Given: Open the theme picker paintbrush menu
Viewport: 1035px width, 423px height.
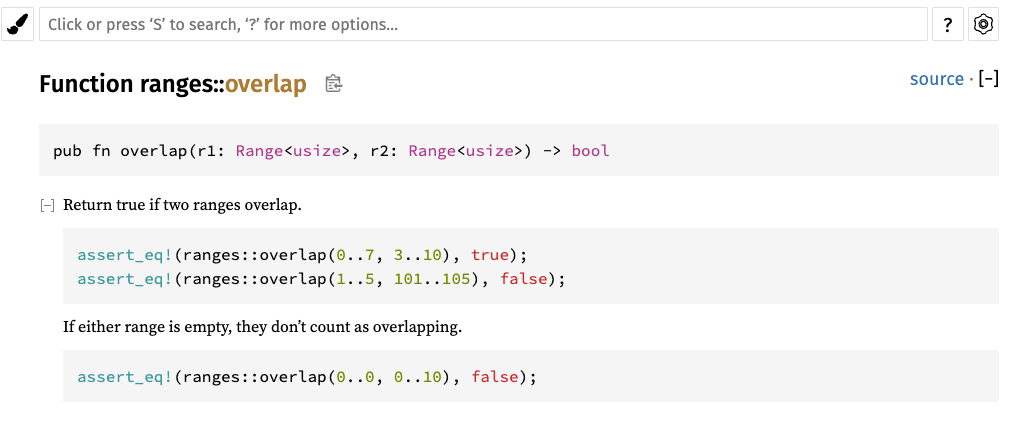Looking at the screenshot, I should 17,25.
